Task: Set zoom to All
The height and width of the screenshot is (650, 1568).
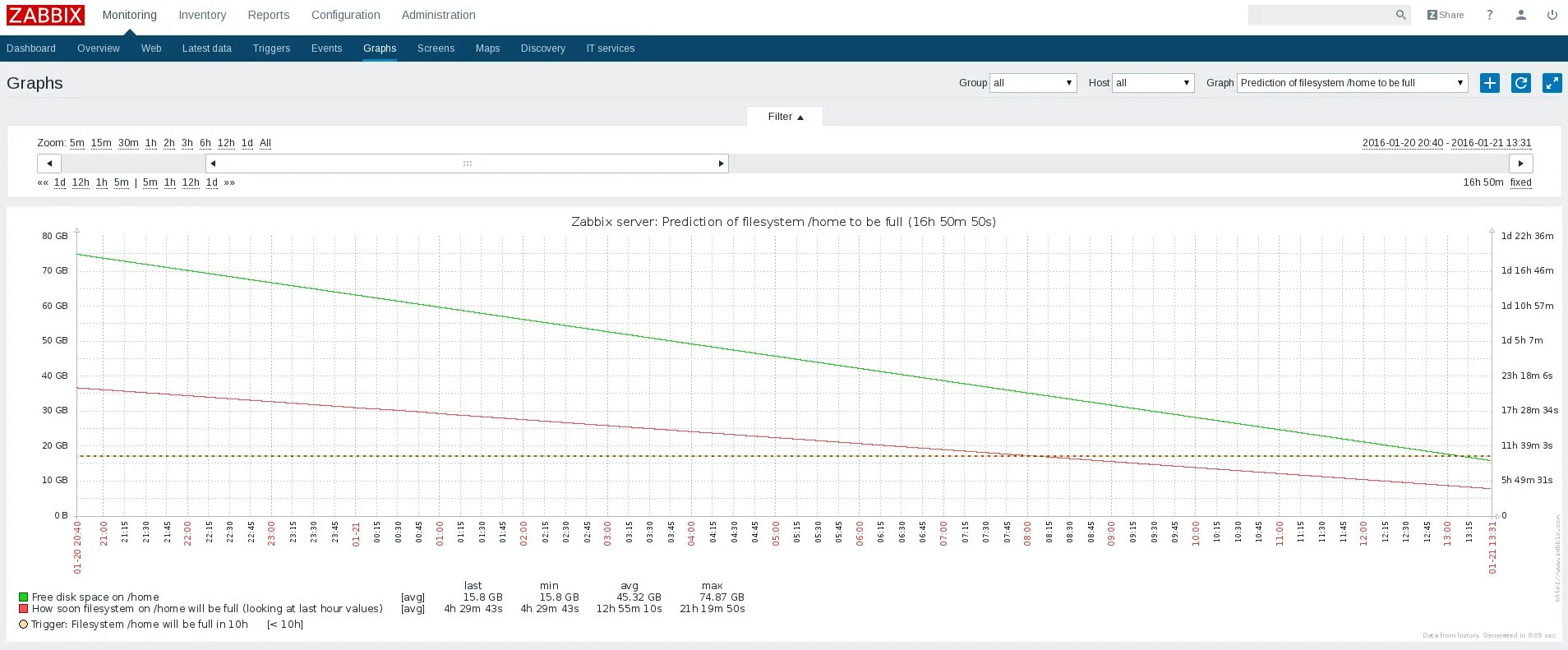Action: [x=265, y=143]
